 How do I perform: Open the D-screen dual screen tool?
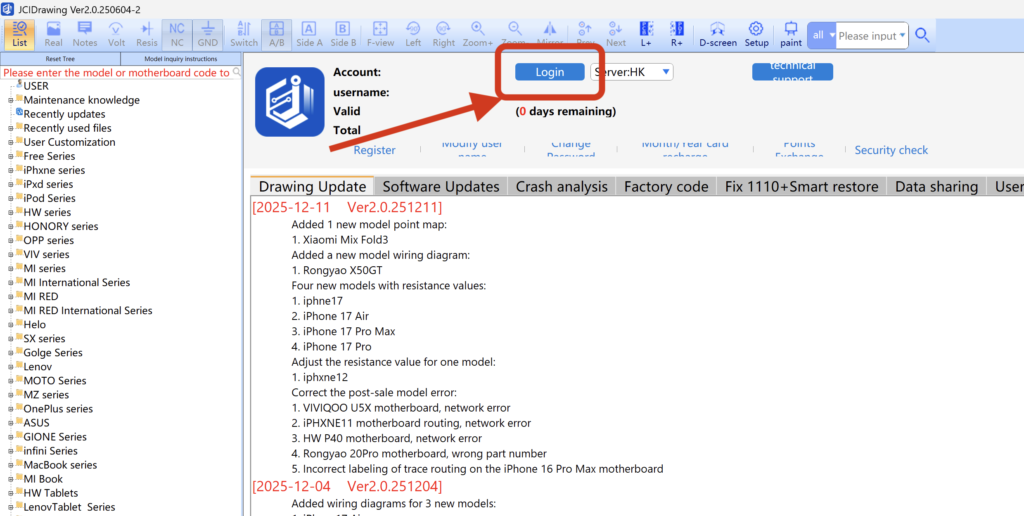(x=718, y=34)
